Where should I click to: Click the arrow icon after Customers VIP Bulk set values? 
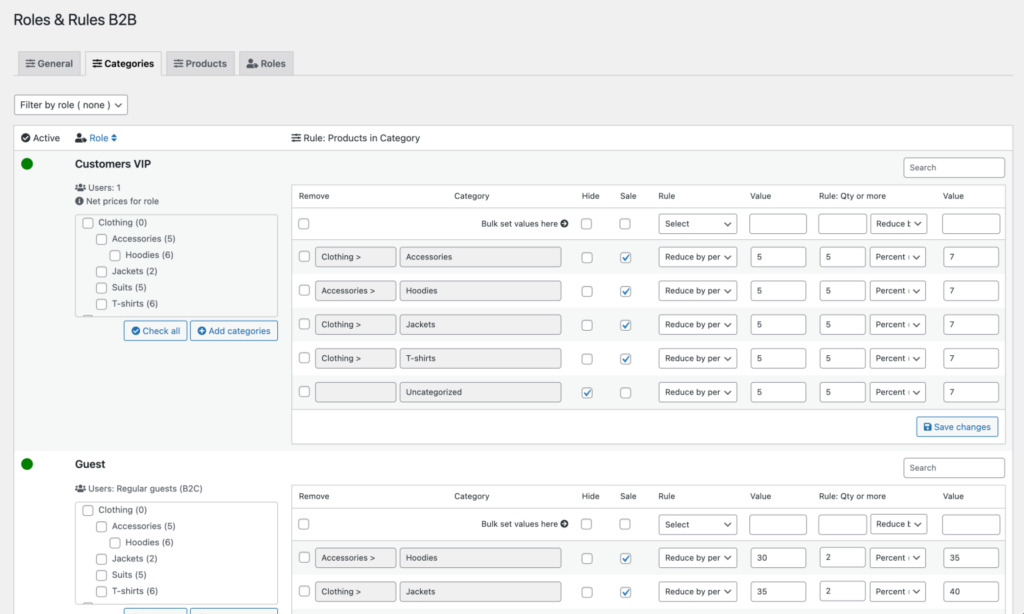pos(564,223)
